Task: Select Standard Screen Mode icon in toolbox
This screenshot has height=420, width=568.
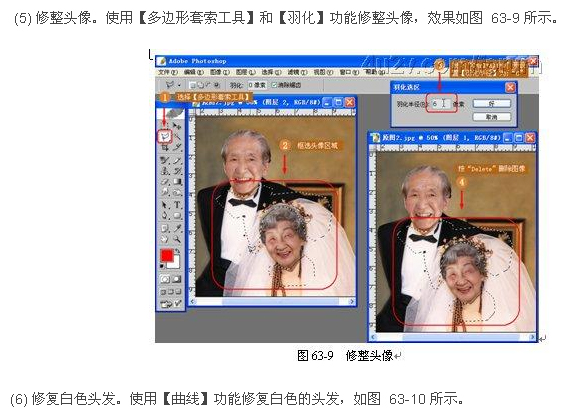Action: click(163, 291)
